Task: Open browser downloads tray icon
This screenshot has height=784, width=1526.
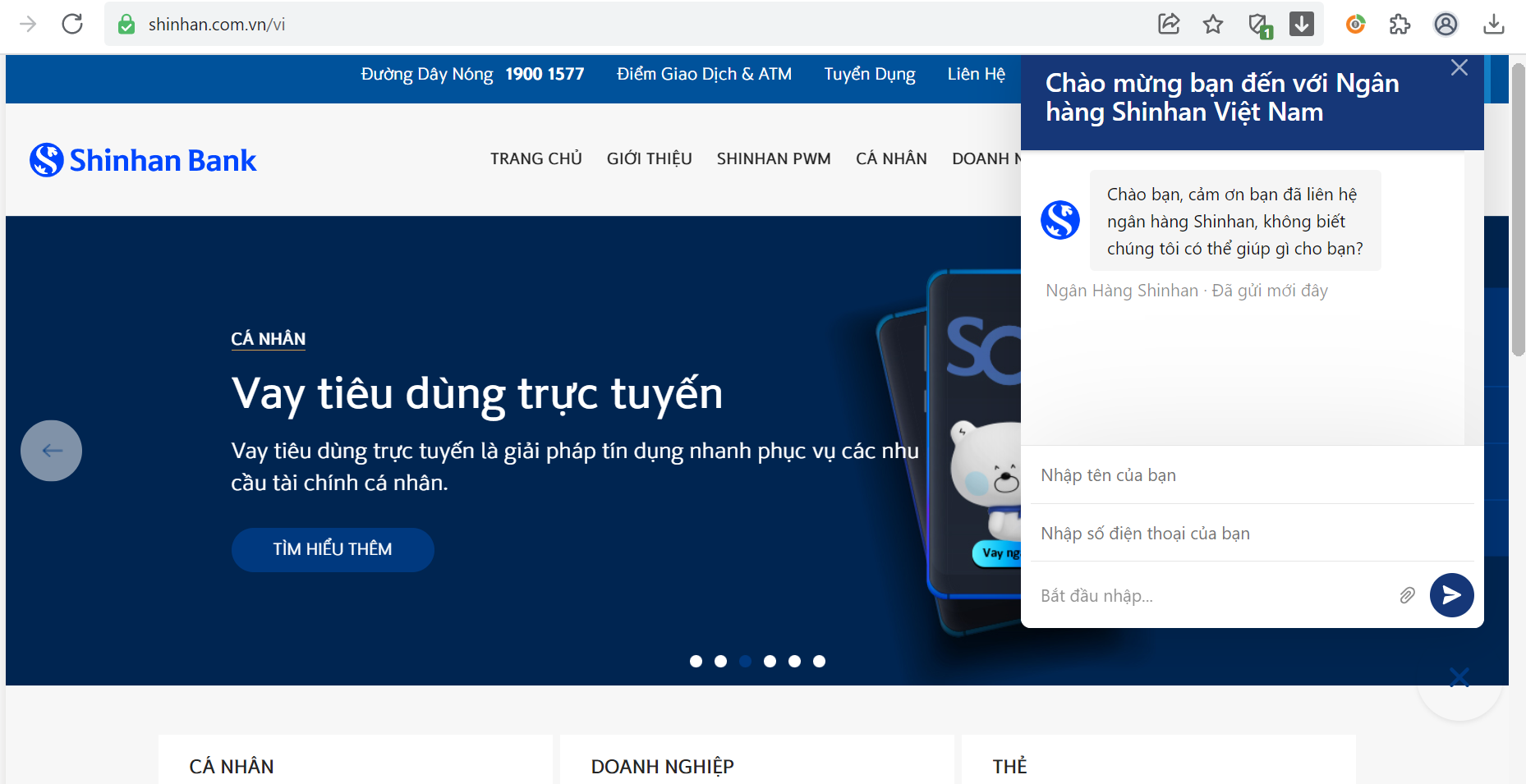Action: pyautogui.click(x=1494, y=25)
